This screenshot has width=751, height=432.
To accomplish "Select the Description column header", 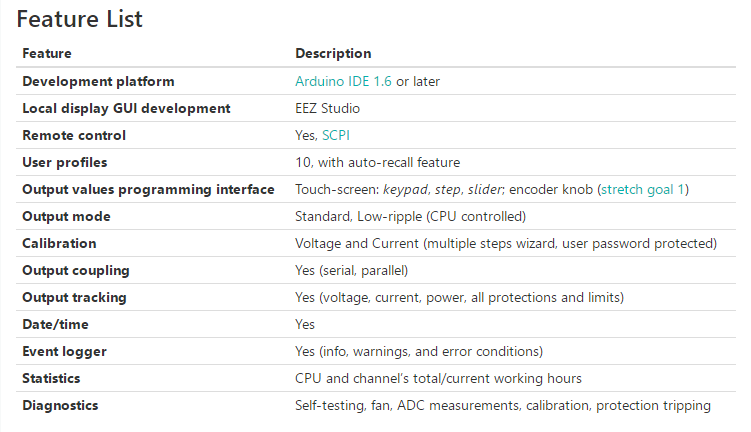I will coord(333,53).
